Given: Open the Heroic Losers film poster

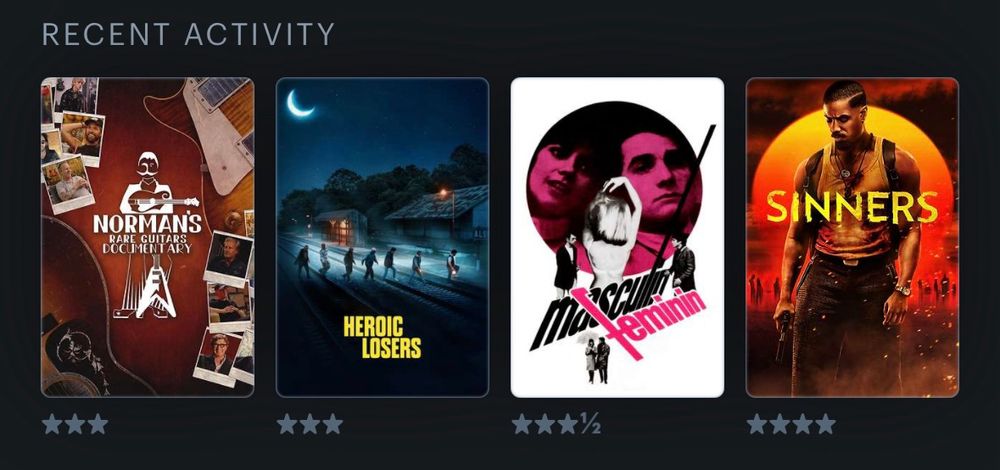Looking at the screenshot, I should point(382,237).
